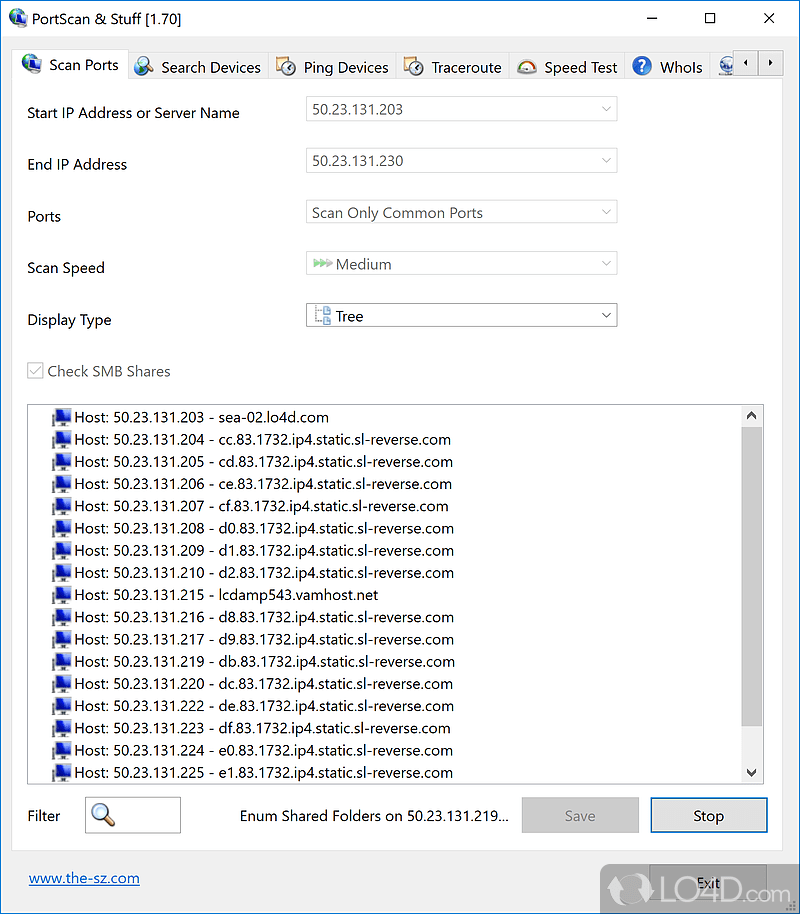The height and width of the screenshot is (914, 800).
Task: Click the magnifying glass icon on Search Devices
Action: (141, 66)
